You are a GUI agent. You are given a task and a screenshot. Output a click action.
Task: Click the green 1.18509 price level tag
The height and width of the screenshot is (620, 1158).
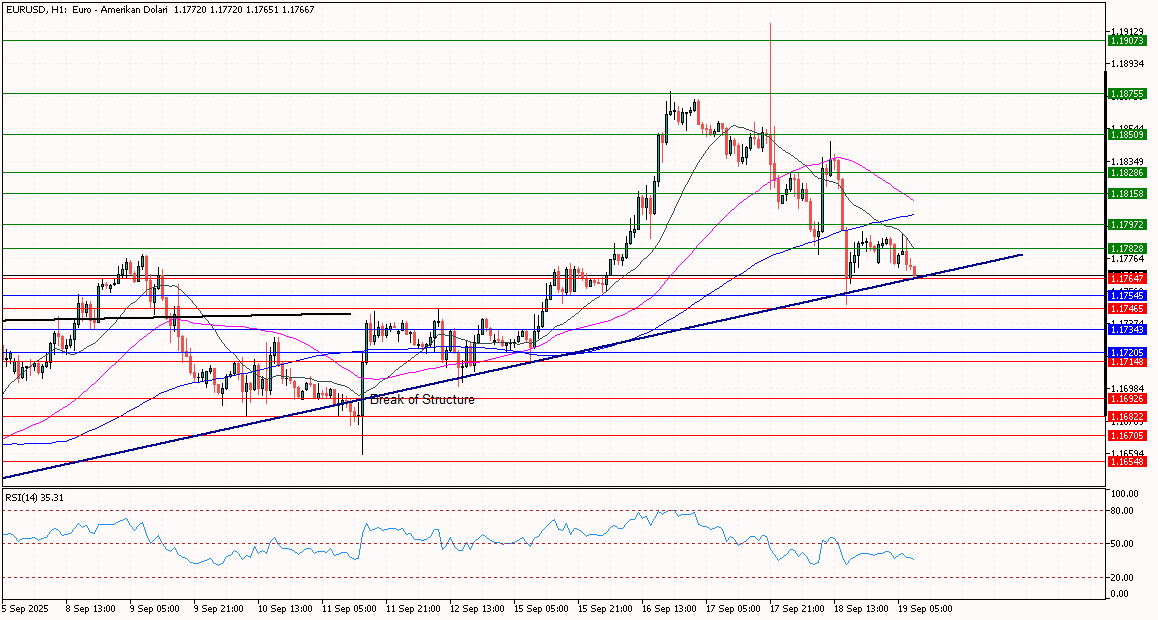pos(1127,134)
